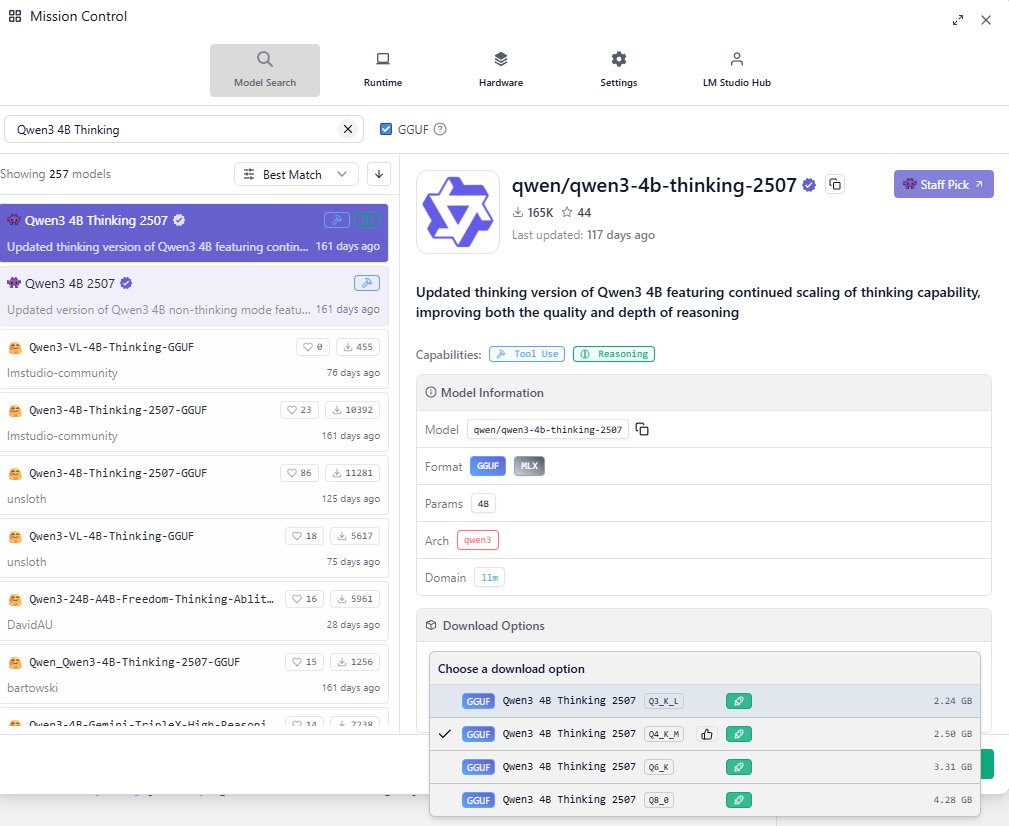1009x826 pixels.
Task: Click the qwen3 arch tag
Action: click(477, 540)
